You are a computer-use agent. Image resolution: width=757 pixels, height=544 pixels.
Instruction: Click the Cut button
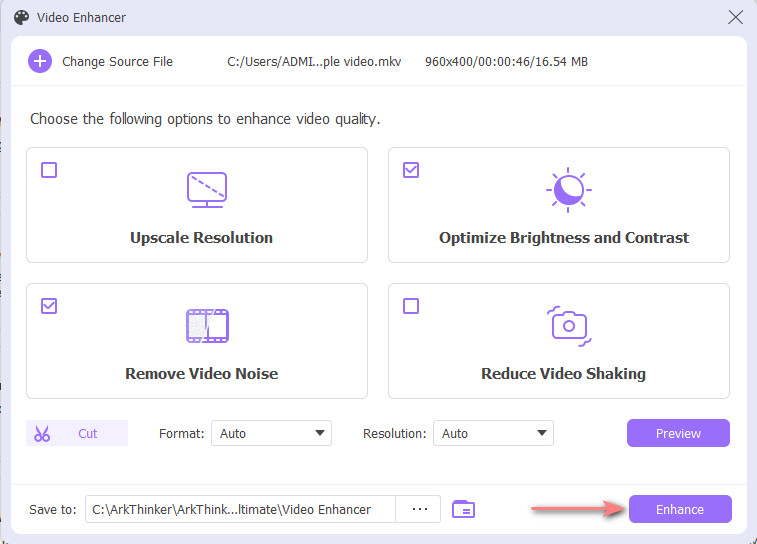coord(77,433)
